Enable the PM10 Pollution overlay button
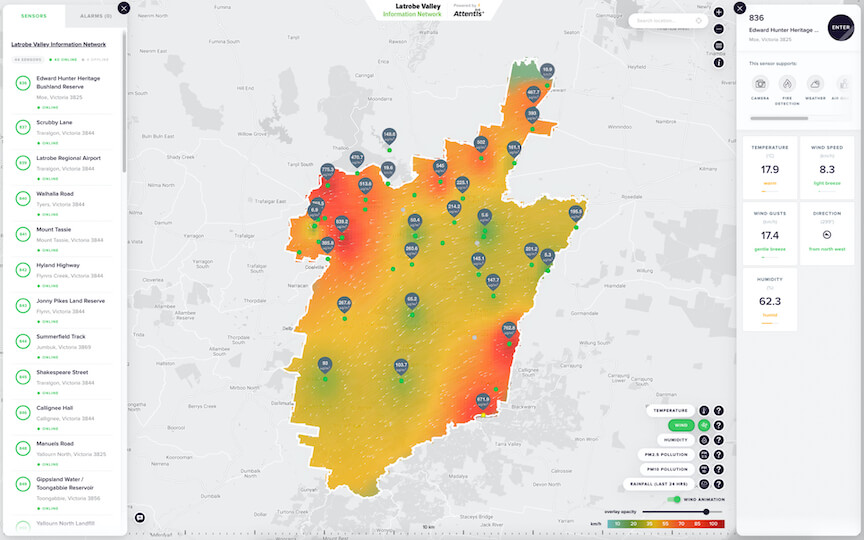 pos(667,469)
